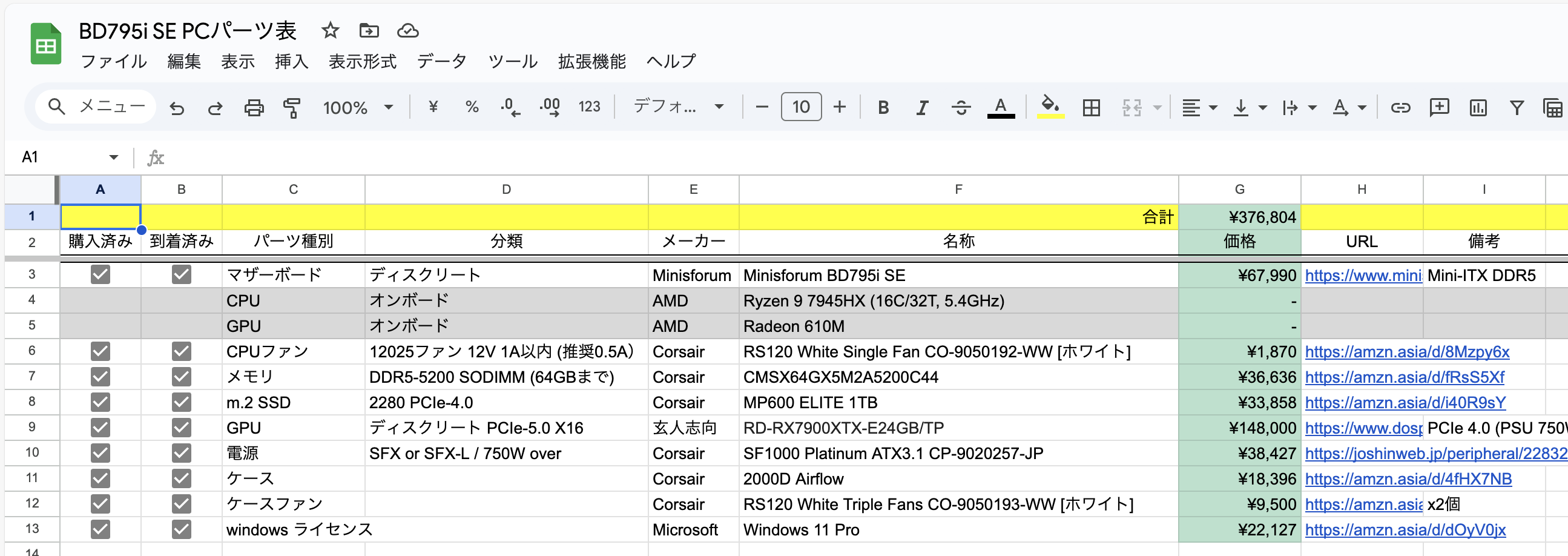The height and width of the screenshot is (556, 1568).
Task: Click the merge cells icon
Action: click(x=1132, y=108)
